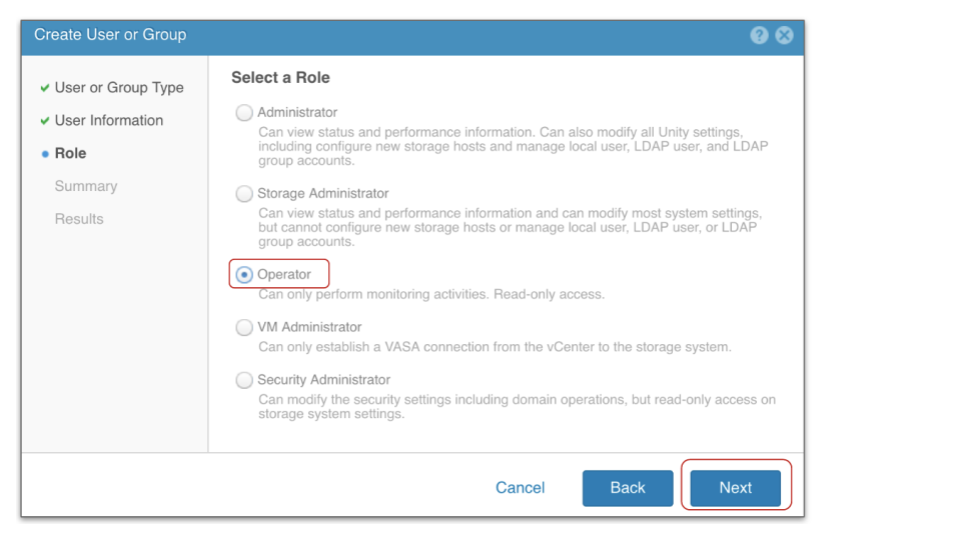This screenshot has height=540, width=960.
Task: Select the Security Administrator radio button
Action: 244,380
